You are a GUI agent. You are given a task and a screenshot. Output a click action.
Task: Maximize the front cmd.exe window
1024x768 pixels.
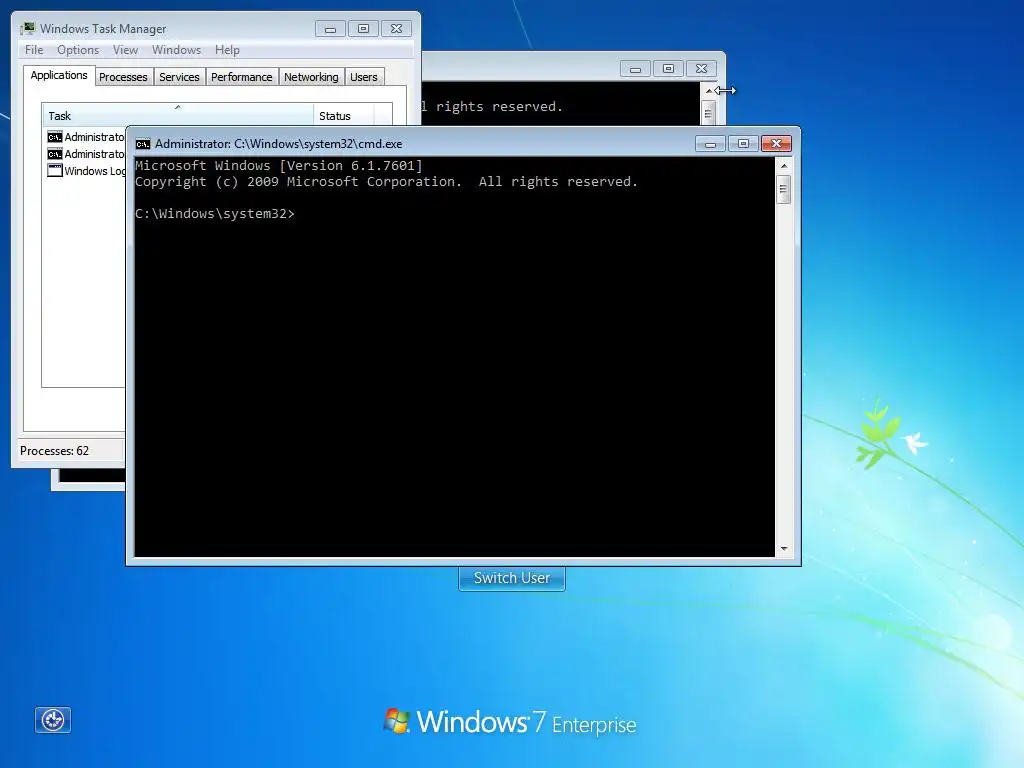[743, 144]
